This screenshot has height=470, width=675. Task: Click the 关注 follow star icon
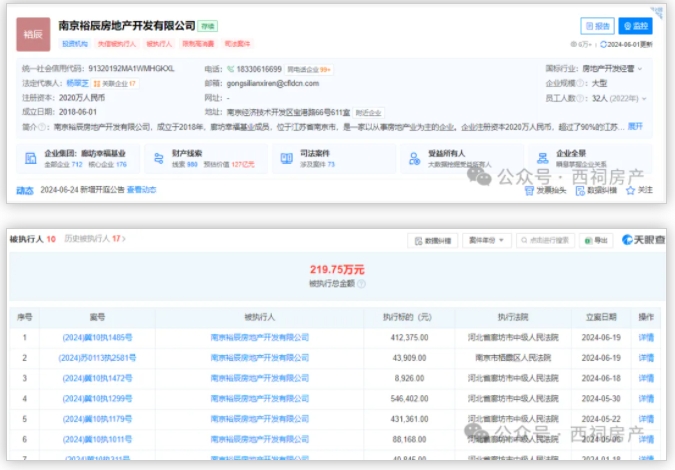[630, 189]
